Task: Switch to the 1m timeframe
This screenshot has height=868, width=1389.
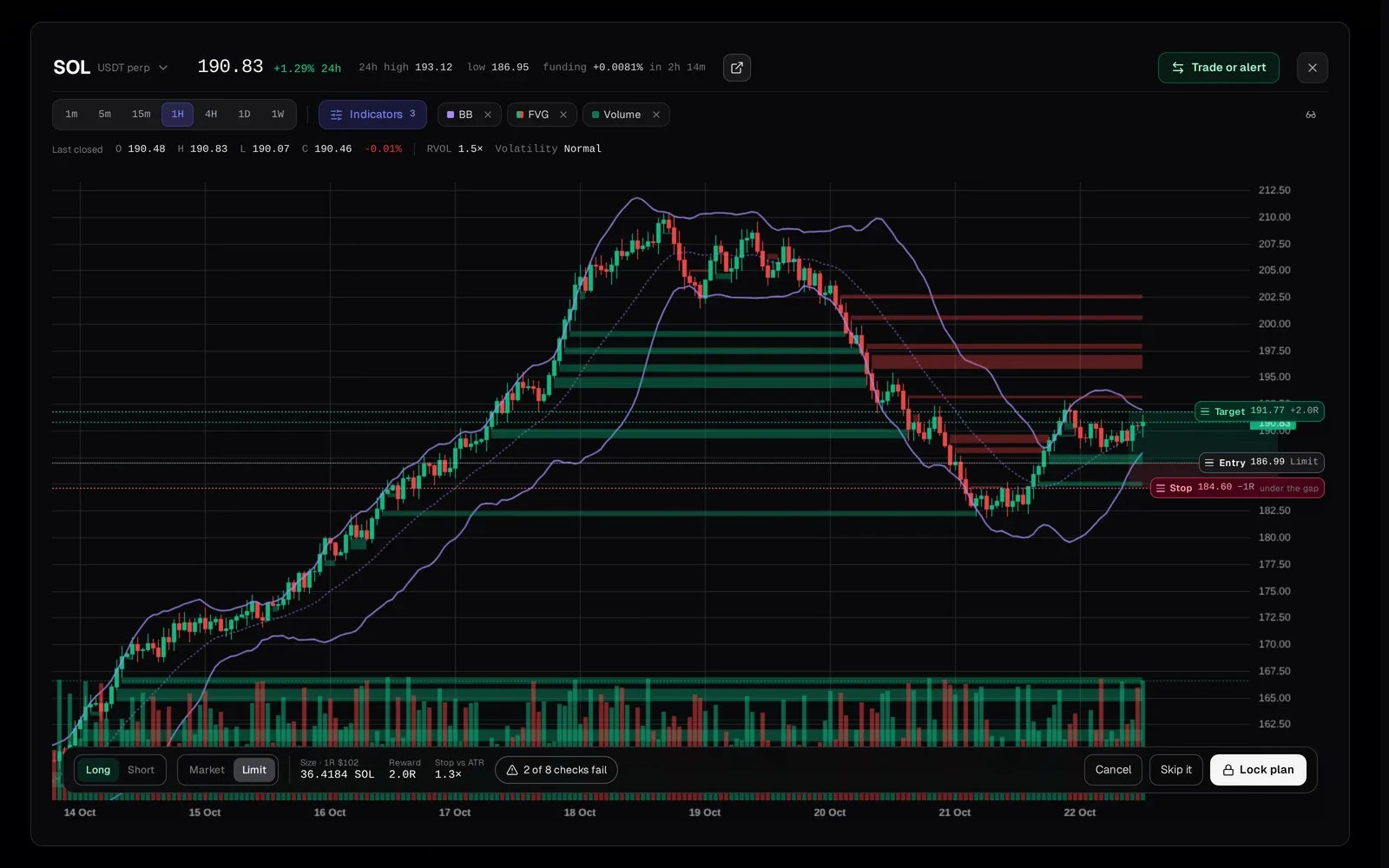Action: coord(71,115)
